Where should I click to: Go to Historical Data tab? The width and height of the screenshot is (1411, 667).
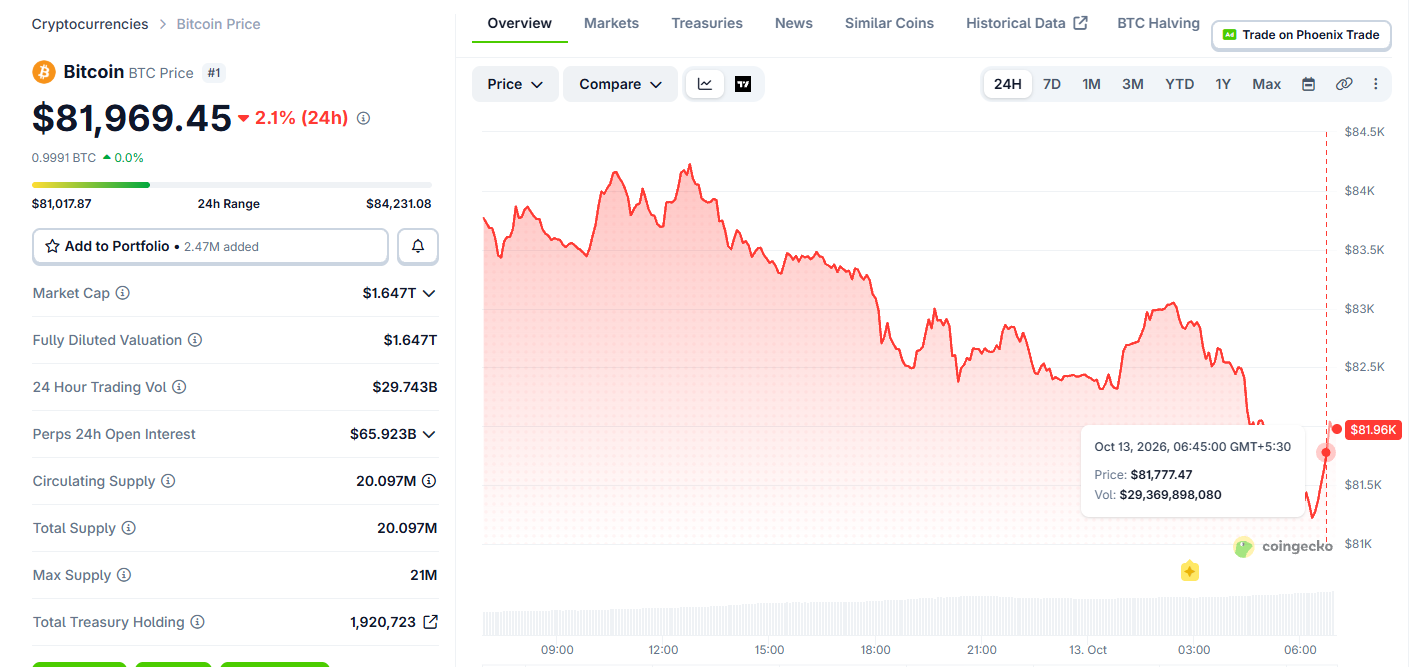pyautogui.click(x=1027, y=23)
